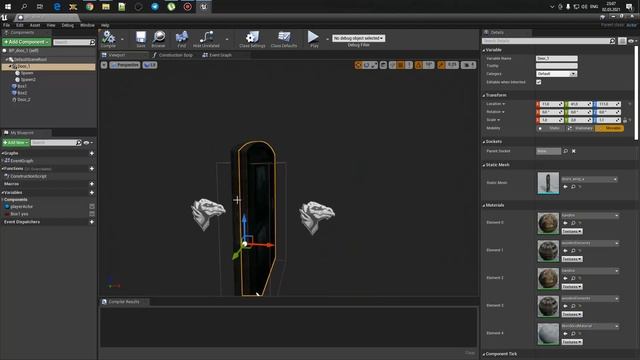The height and width of the screenshot is (360, 640).
Task: Select the scale gizmo mode in viewport
Action: (x=373, y=65)
